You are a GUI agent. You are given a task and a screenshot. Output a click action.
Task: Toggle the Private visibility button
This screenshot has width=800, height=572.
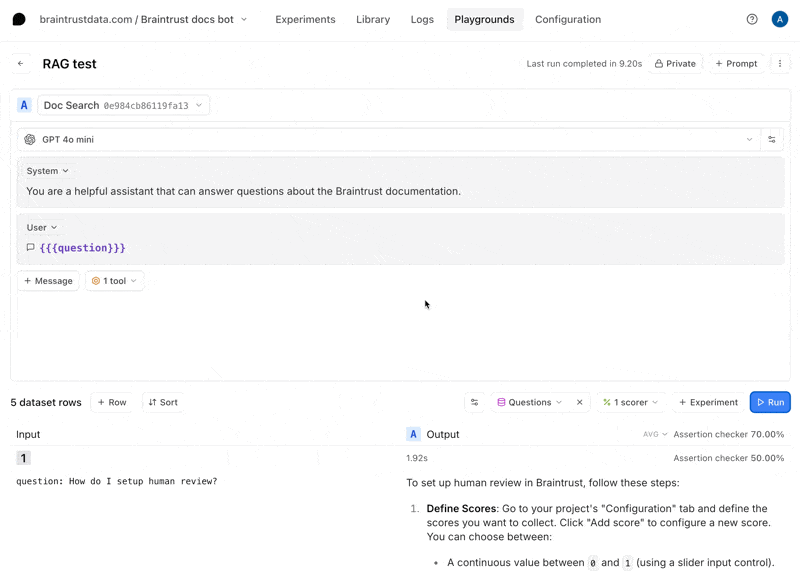[675, 64]
